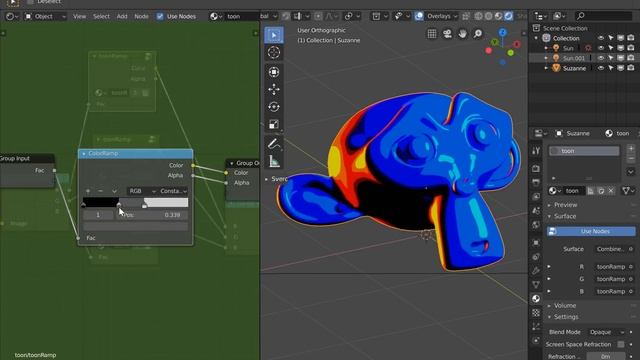Toggle visibility eye for Sun
Image resolution: width=640 pixels, height=360 pixels.
601,48
